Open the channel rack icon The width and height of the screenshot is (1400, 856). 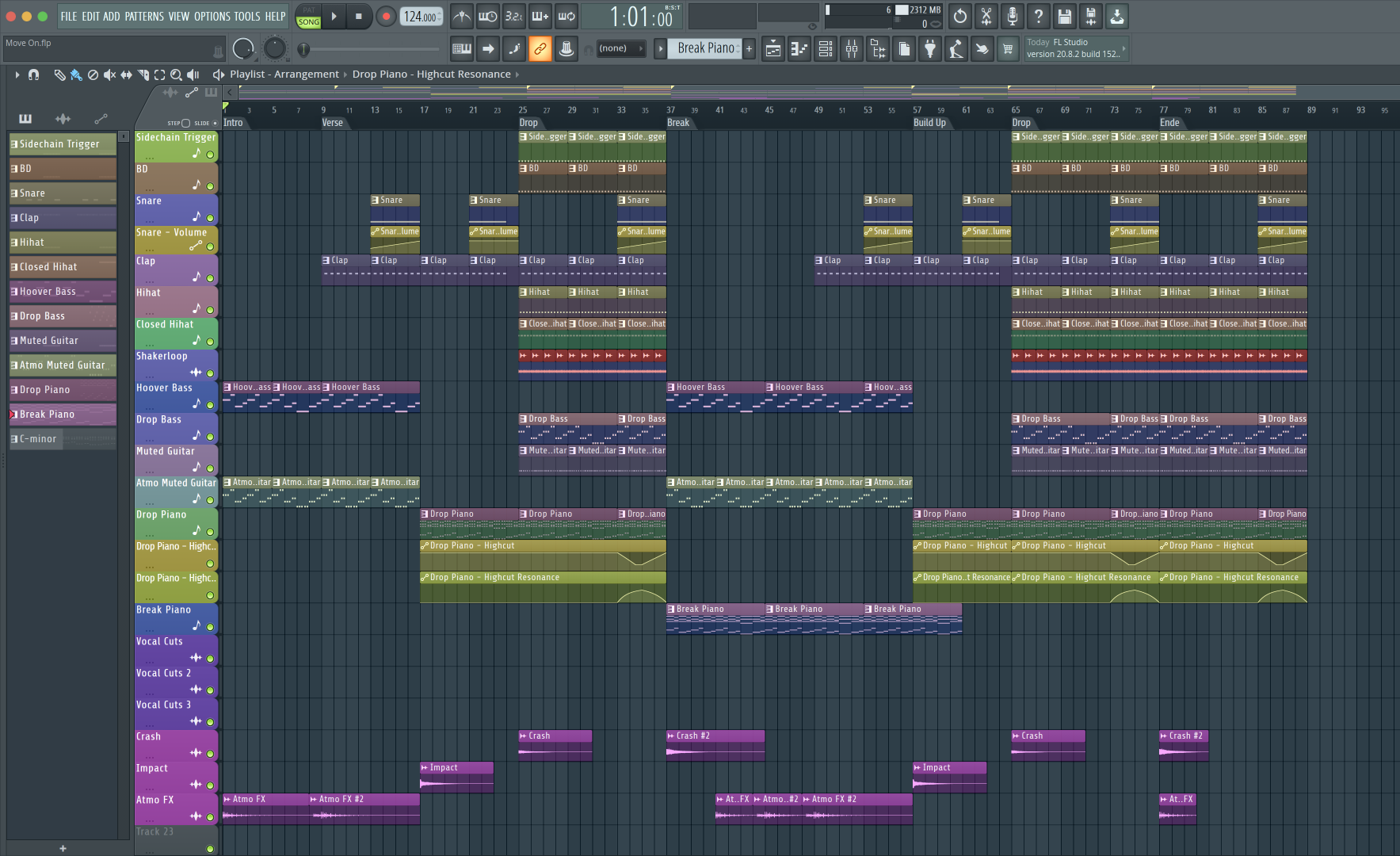[x=826, y=49]
